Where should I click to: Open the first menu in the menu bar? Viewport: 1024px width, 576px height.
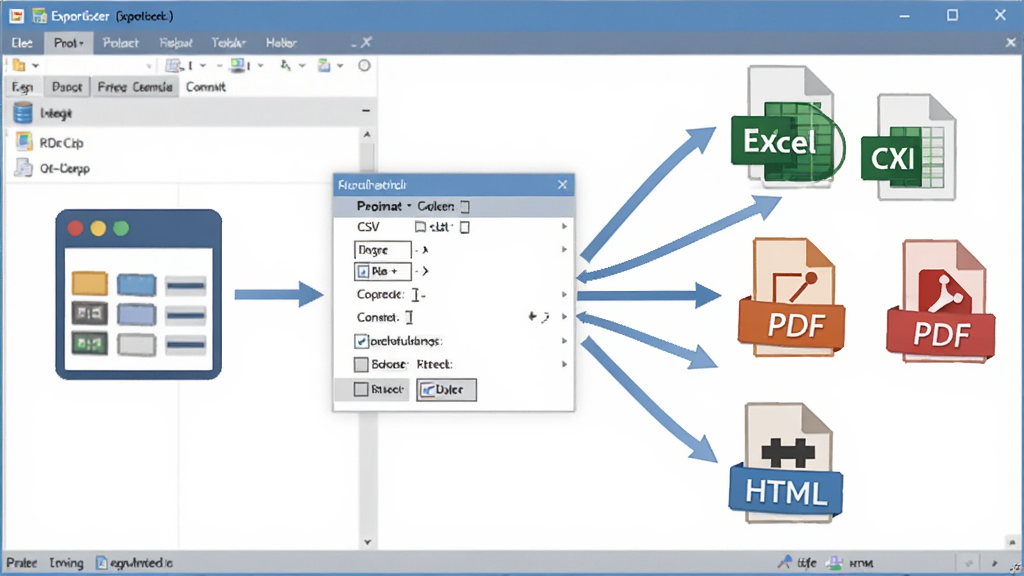(22, 43)
